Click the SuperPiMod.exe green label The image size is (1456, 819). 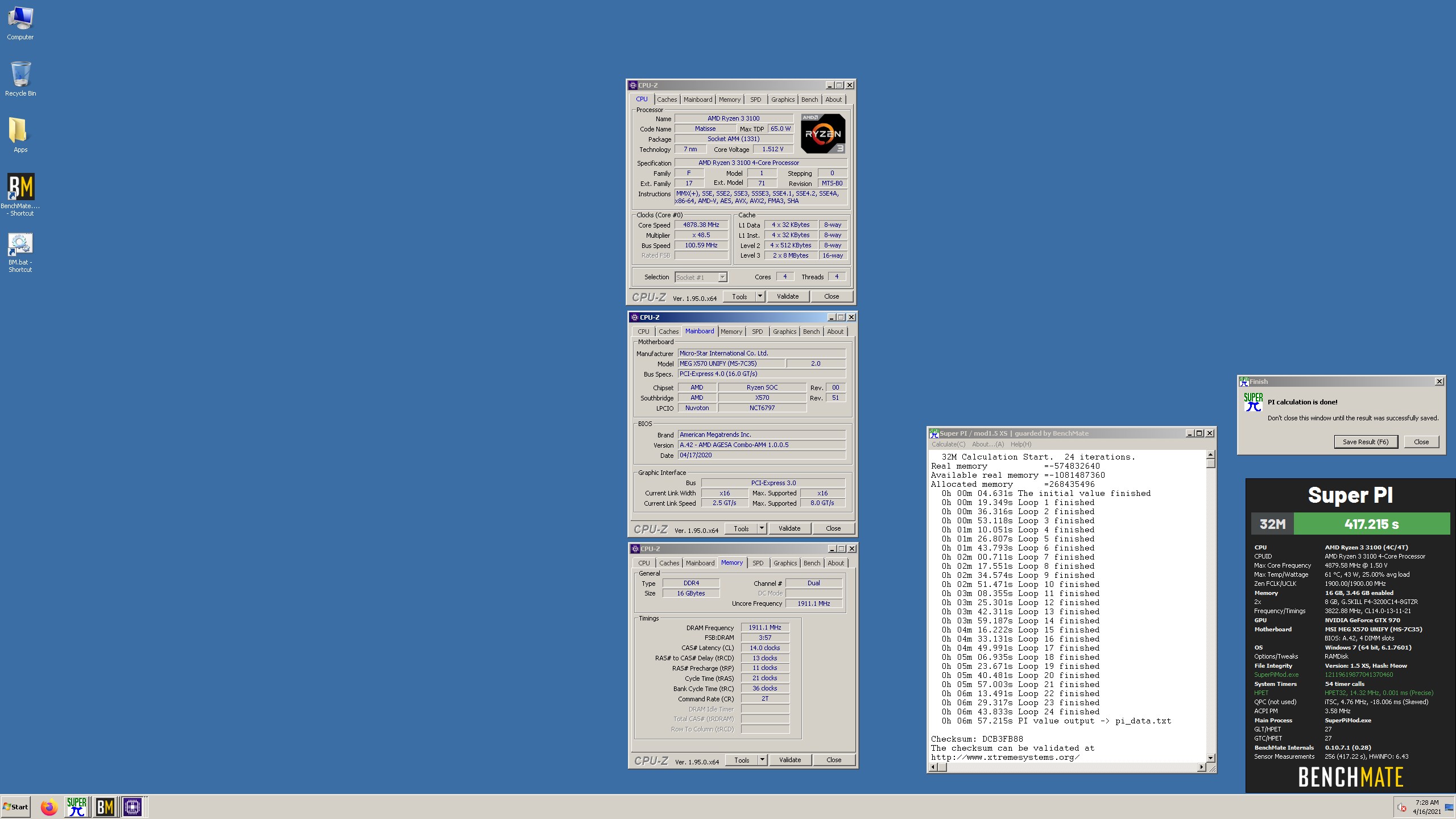(x=1276, y=675)
